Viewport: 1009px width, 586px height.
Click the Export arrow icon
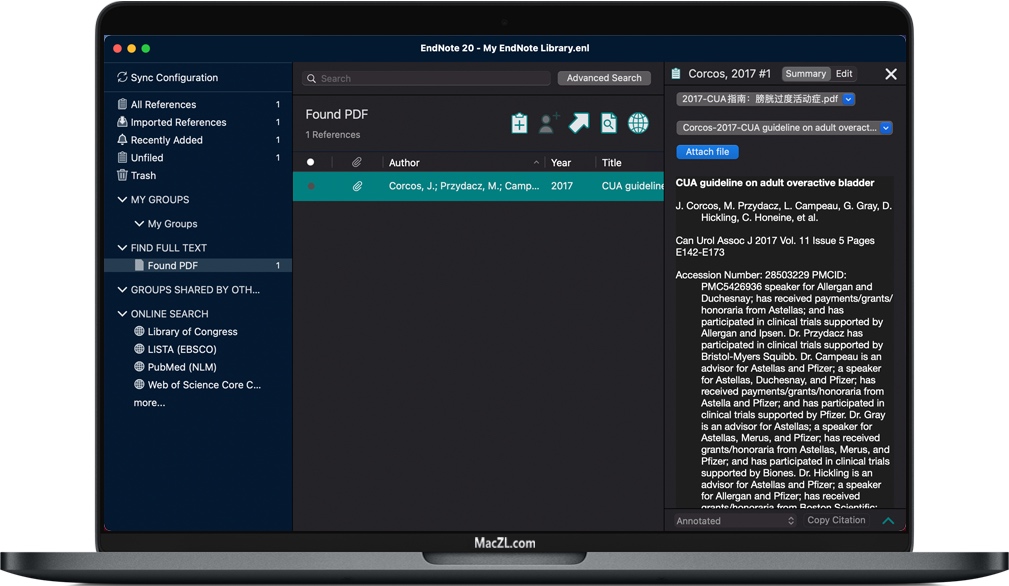pos(579,123)
